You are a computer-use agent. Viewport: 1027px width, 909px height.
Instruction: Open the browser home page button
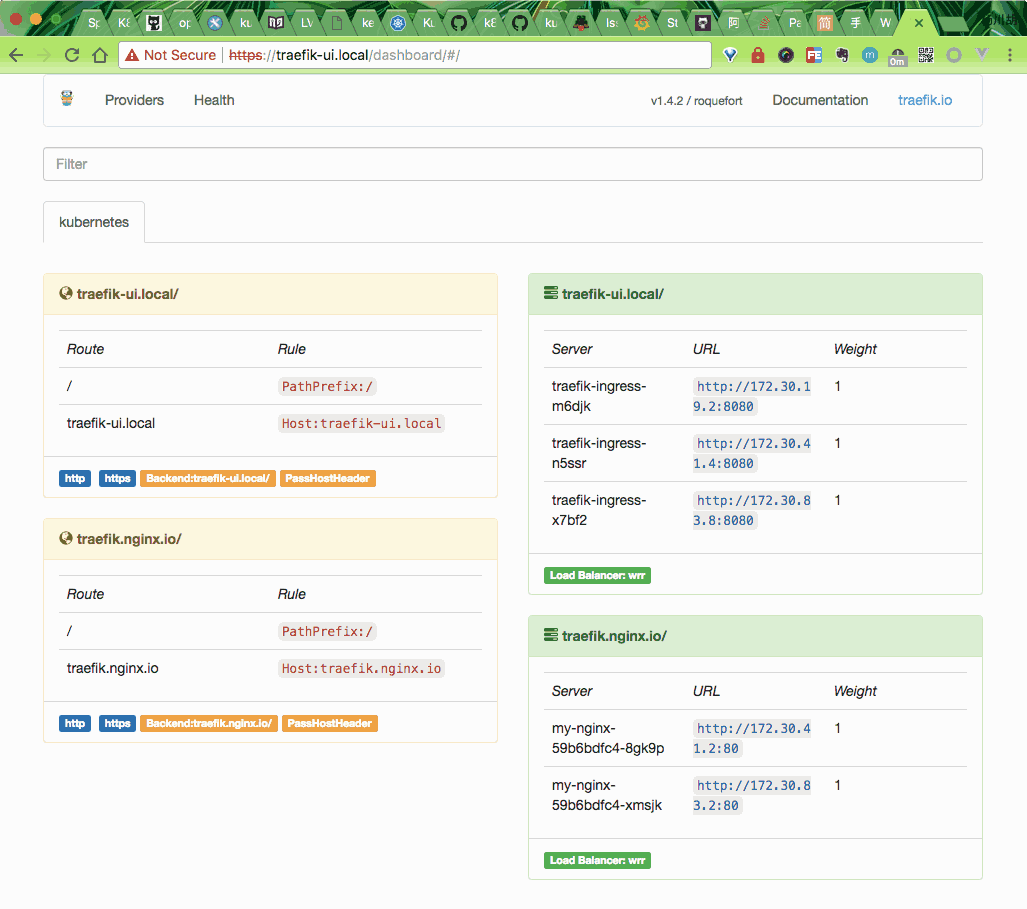coord(100,55)
